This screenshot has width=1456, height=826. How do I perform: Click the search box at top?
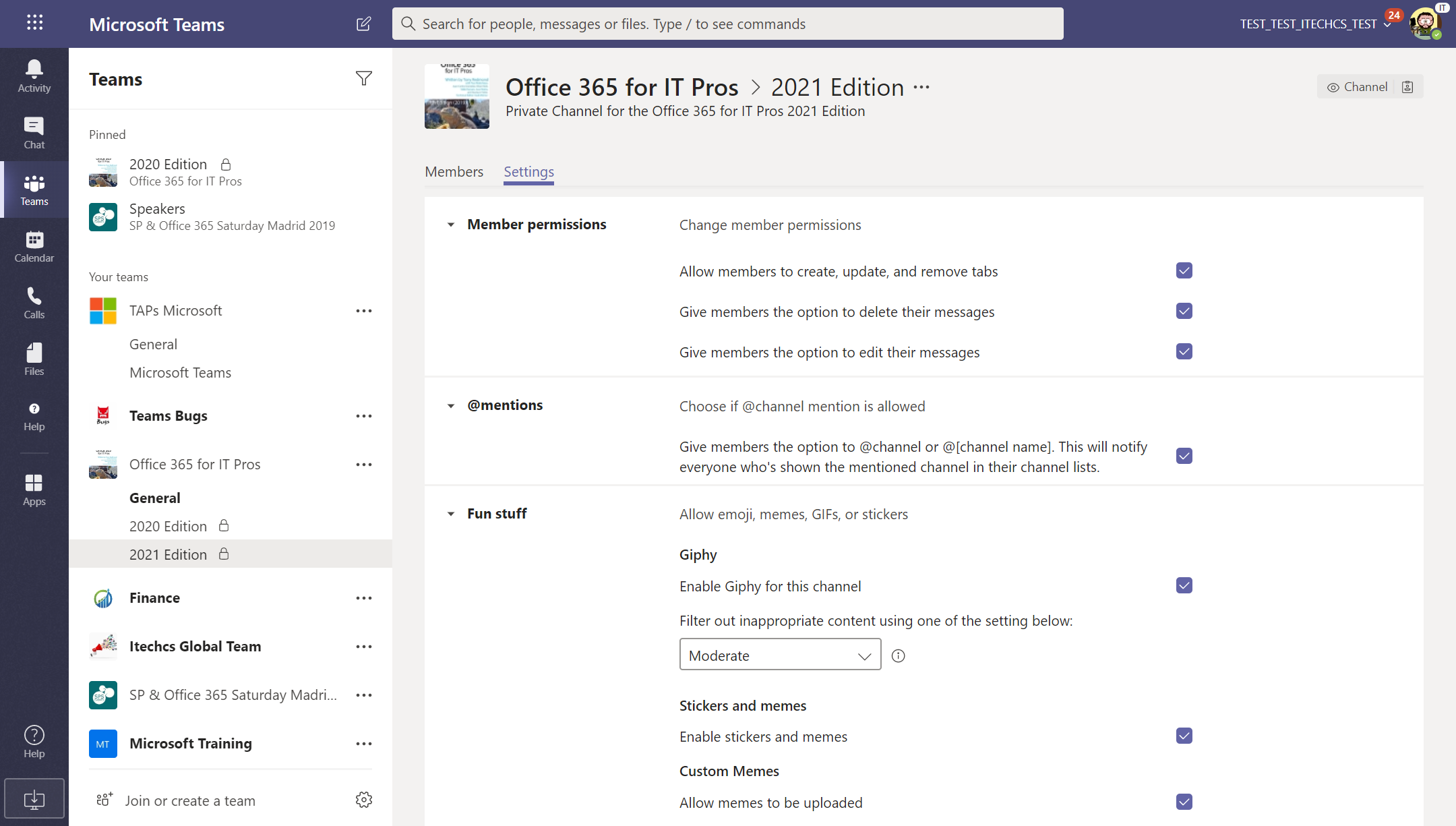(728, 24)
